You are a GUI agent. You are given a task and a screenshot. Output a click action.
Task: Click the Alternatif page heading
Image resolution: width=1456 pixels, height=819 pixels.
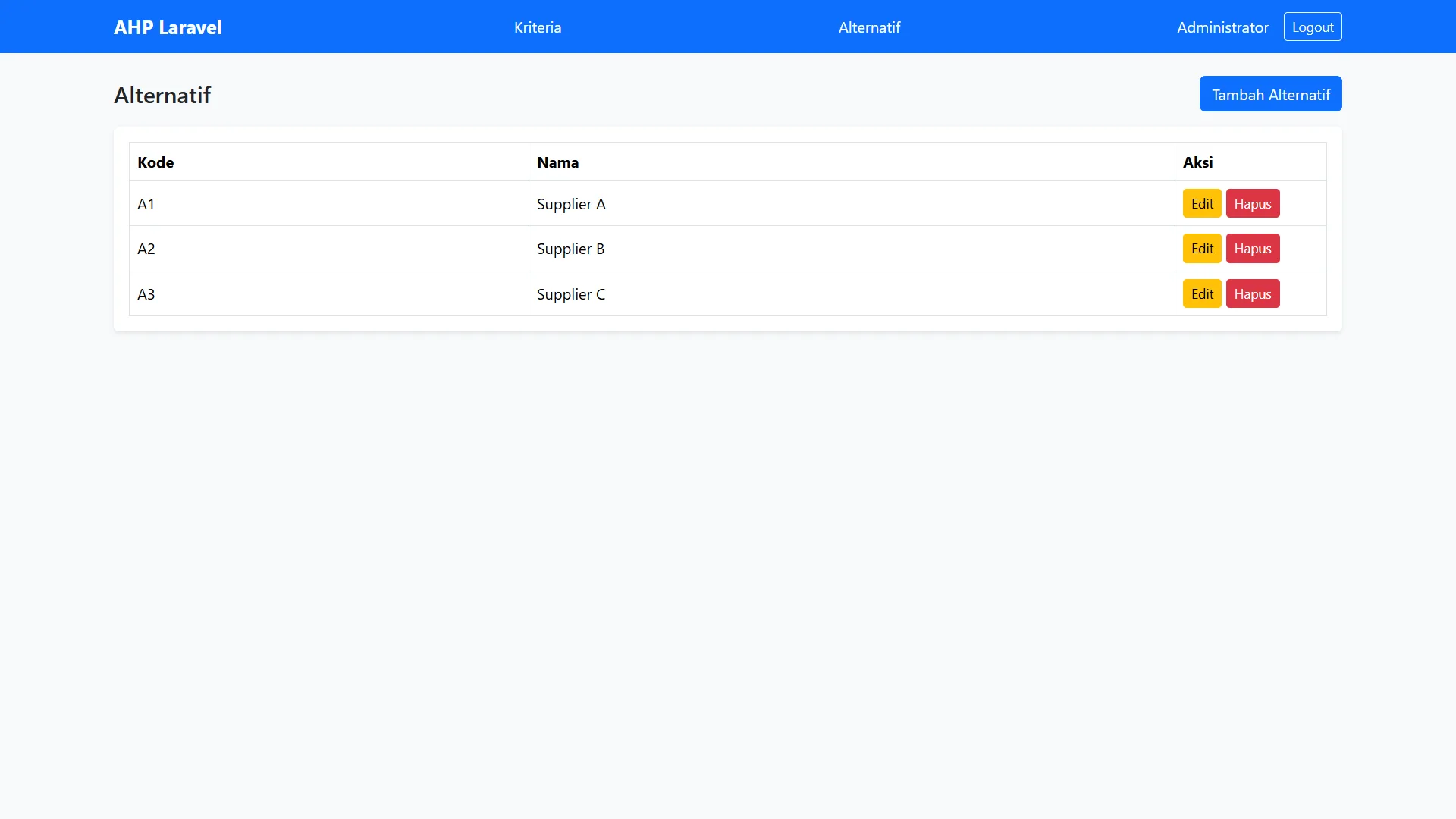162,95
